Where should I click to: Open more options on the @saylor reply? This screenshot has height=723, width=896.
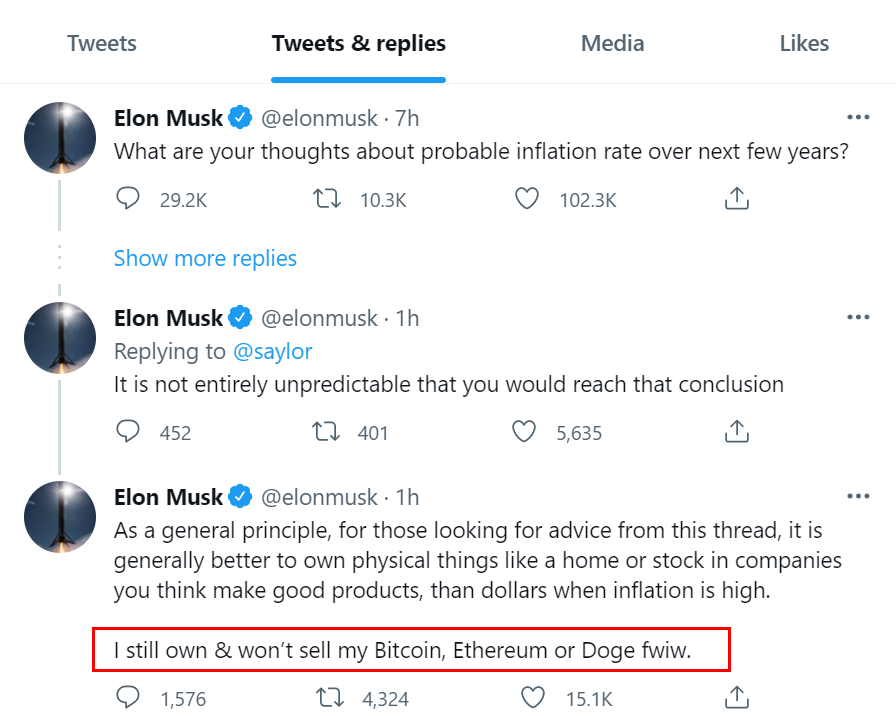tap(858, 318)
